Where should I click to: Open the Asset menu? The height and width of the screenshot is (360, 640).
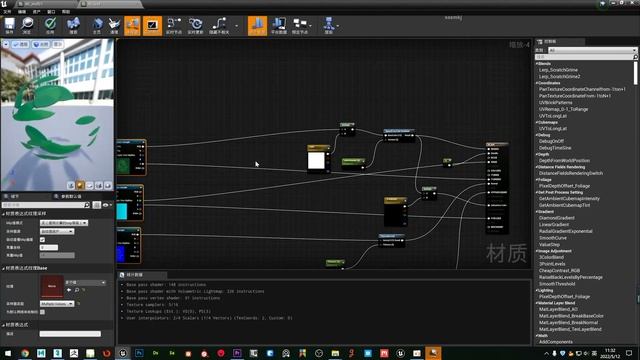pyautogui.click(x=37, y=12)
